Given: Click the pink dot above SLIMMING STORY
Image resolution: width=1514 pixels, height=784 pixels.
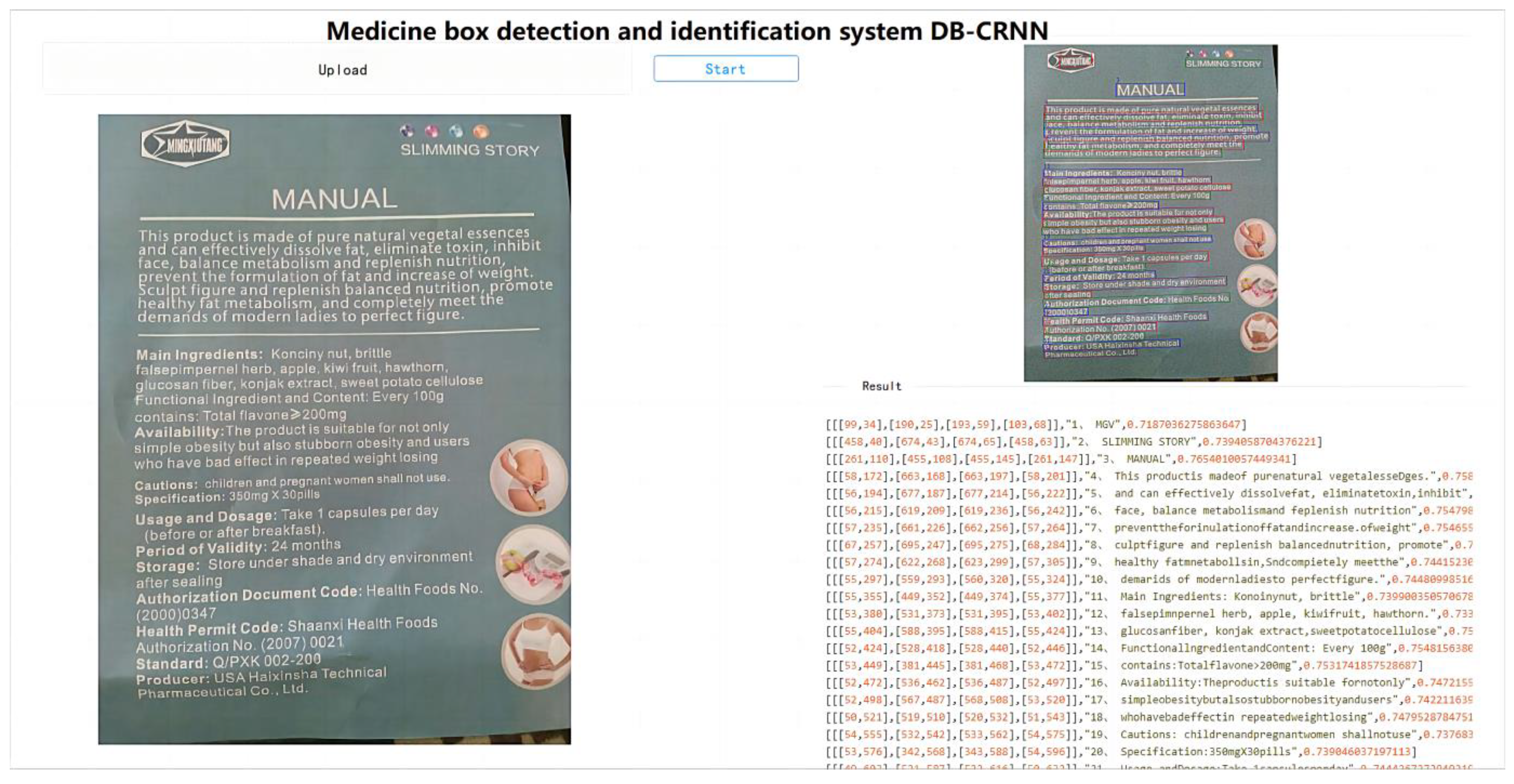Looking at the screenshot, I should tap(432, 130).
